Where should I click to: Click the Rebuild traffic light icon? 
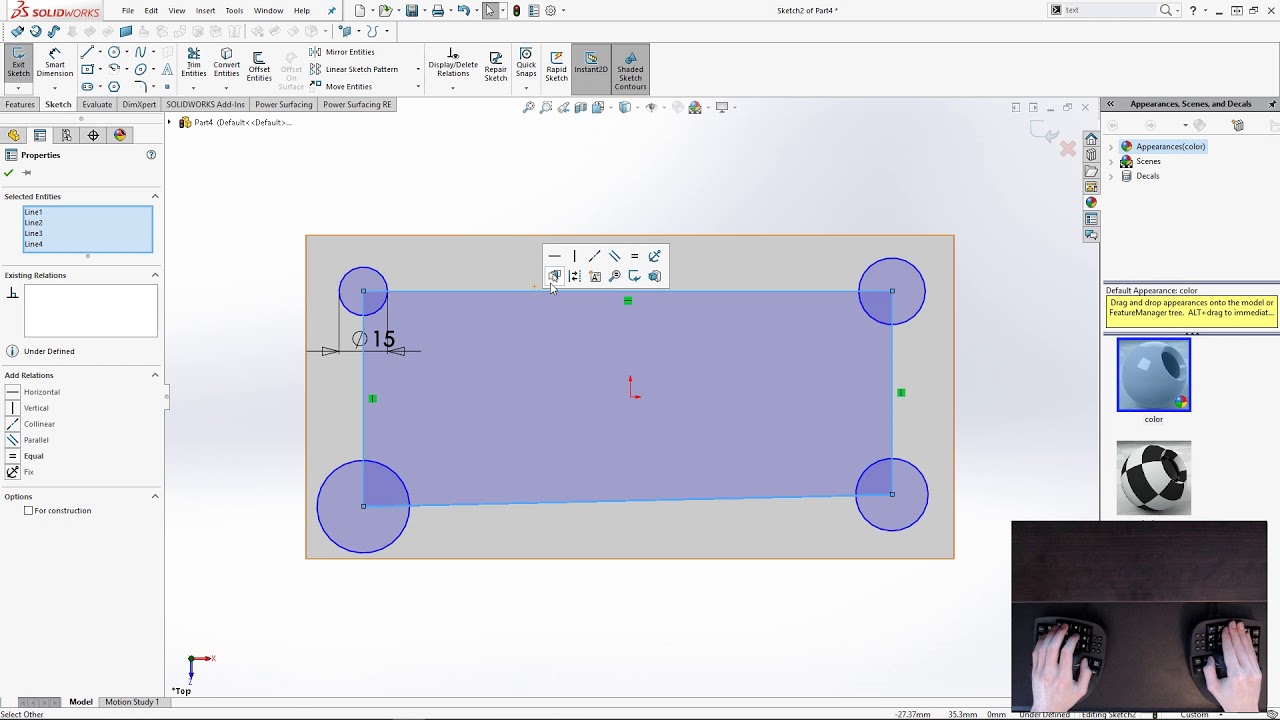[x=516, y=11]
